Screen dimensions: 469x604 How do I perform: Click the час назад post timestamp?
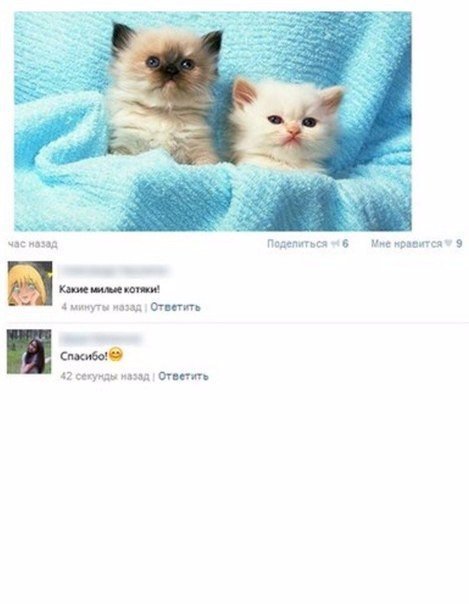33,244
